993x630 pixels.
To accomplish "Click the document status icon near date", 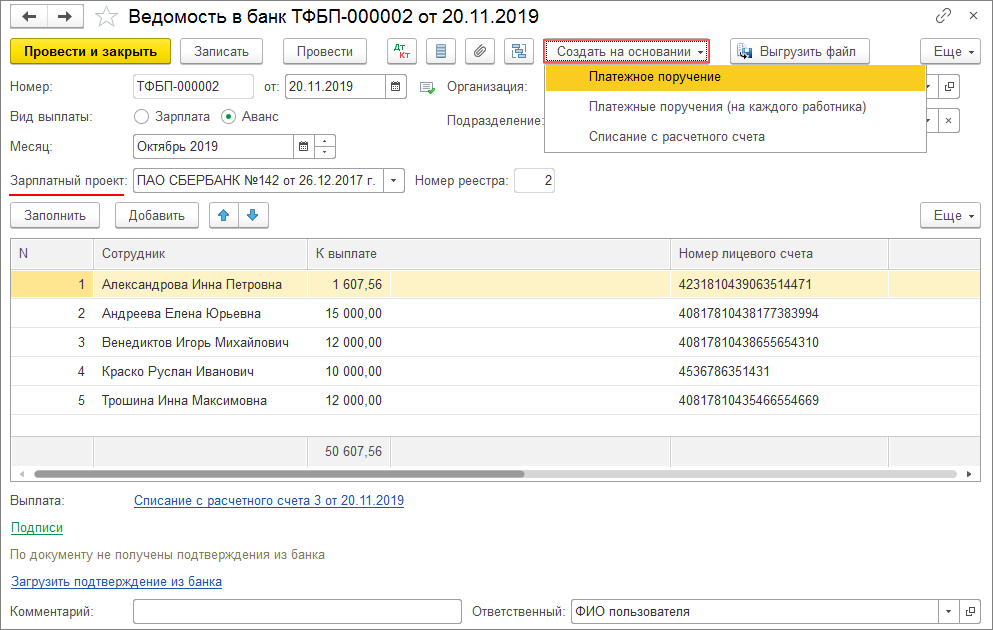I will (x=427, y=87).
